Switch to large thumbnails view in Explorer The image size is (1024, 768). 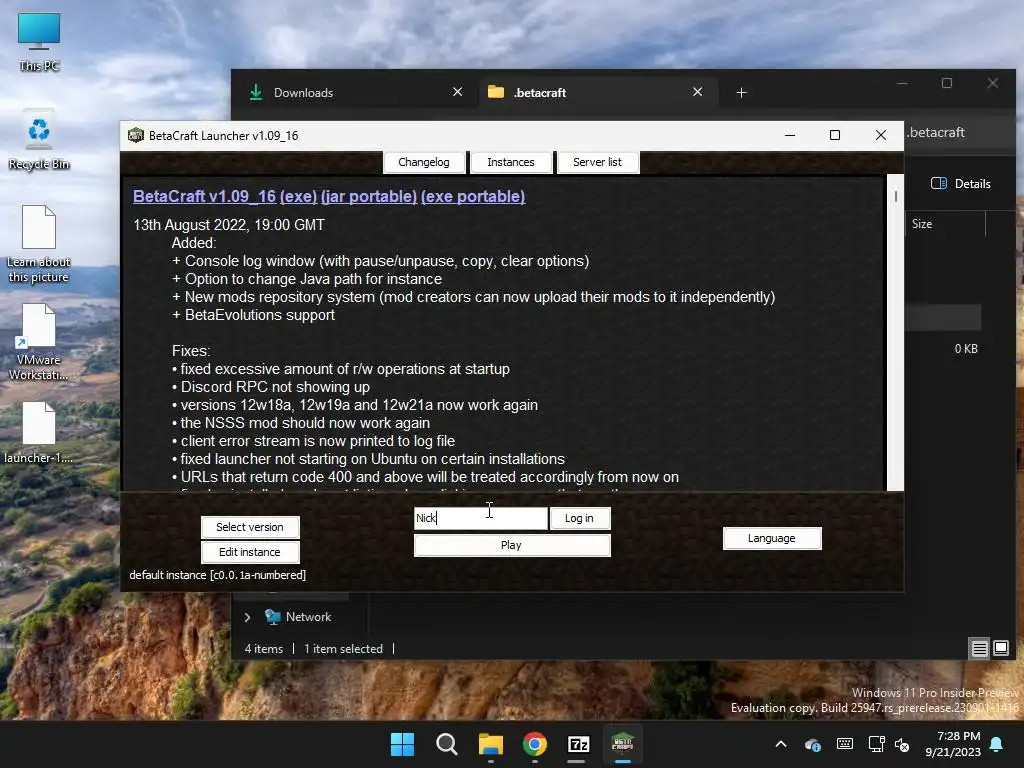point(1001,648)
